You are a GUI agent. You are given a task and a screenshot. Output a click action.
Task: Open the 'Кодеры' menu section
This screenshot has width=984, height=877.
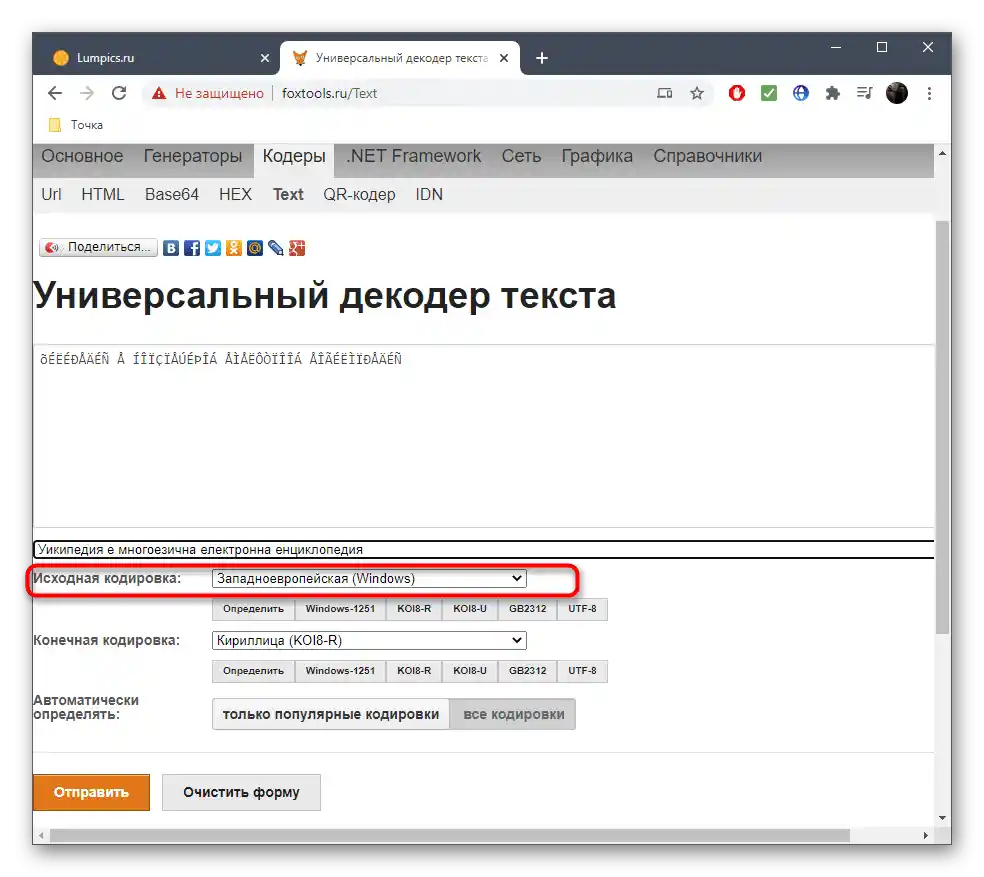coord(294,156)
